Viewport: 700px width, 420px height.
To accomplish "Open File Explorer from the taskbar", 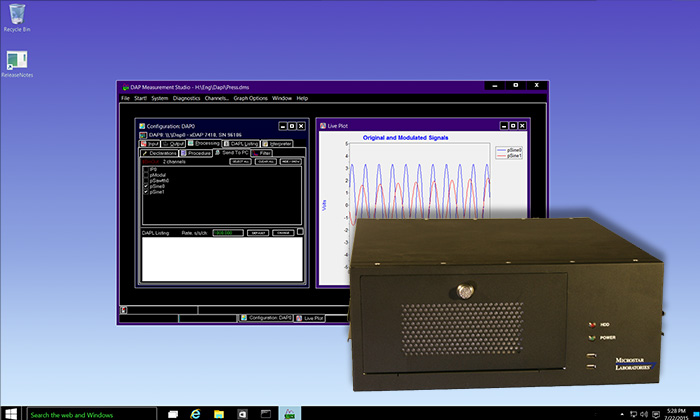I will pos(221,413).
